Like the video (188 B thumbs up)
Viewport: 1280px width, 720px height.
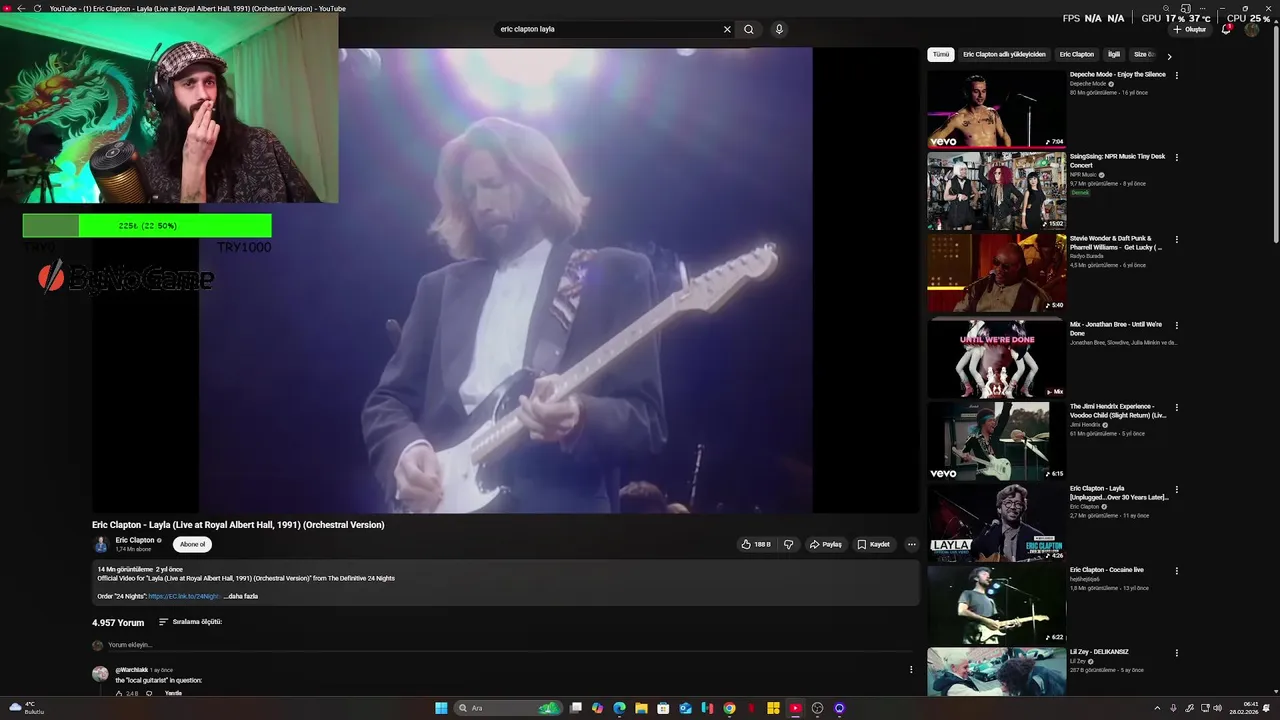pyautogui.click(x=756, y=544)
